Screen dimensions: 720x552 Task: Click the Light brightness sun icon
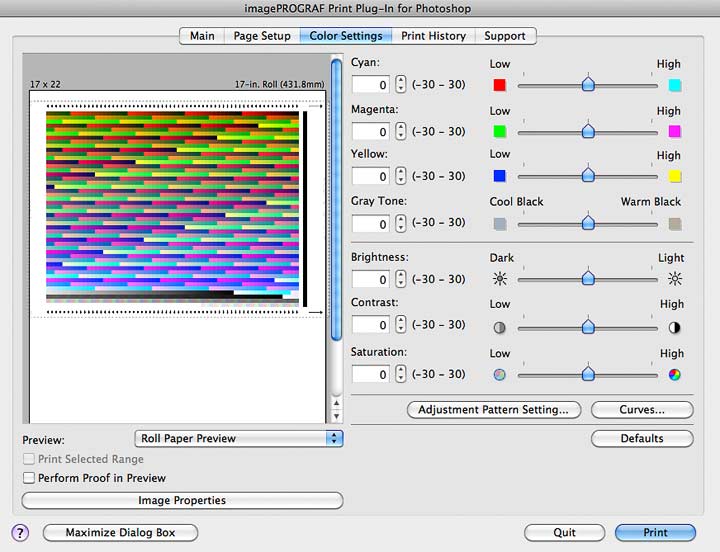click(675, 279)
